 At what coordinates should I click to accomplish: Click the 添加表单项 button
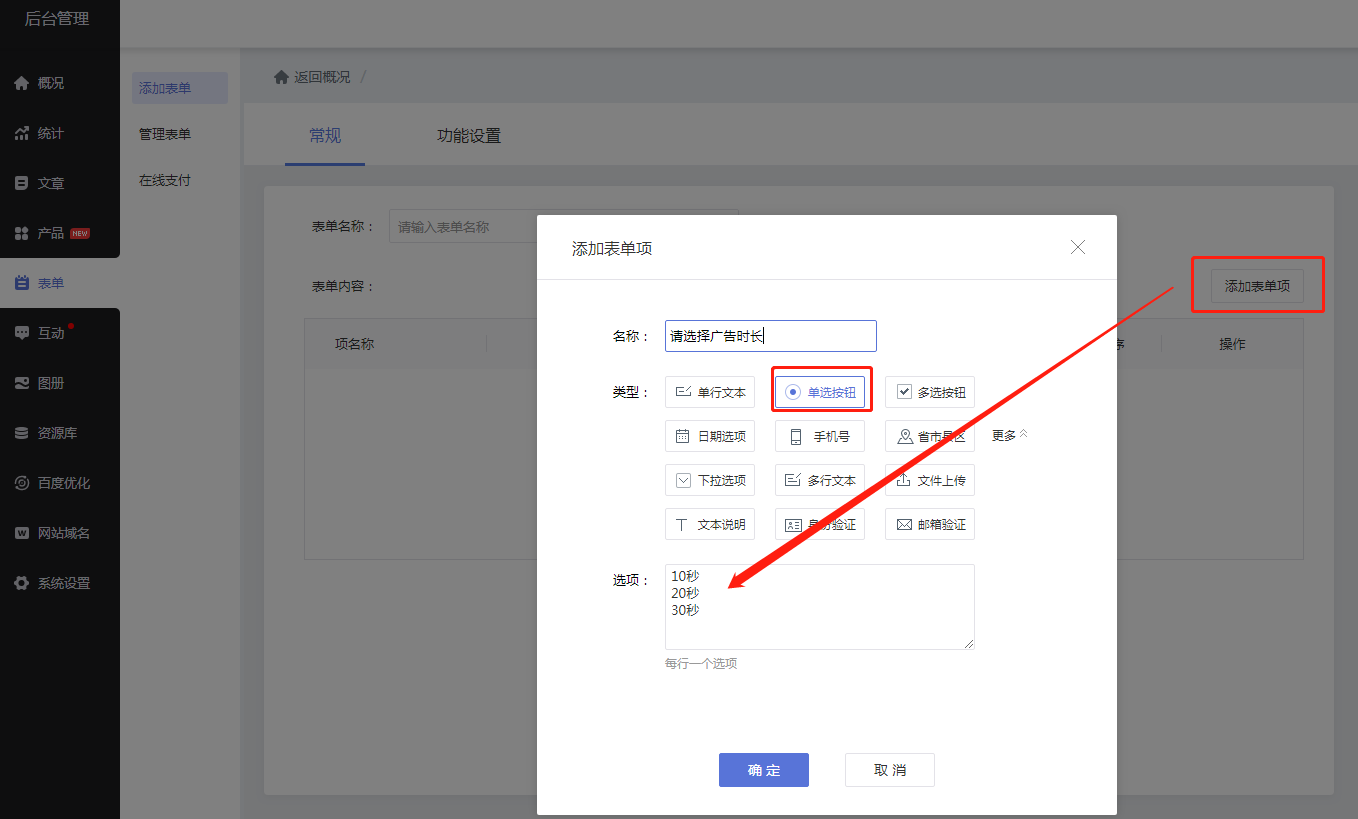click(1257, 285)
